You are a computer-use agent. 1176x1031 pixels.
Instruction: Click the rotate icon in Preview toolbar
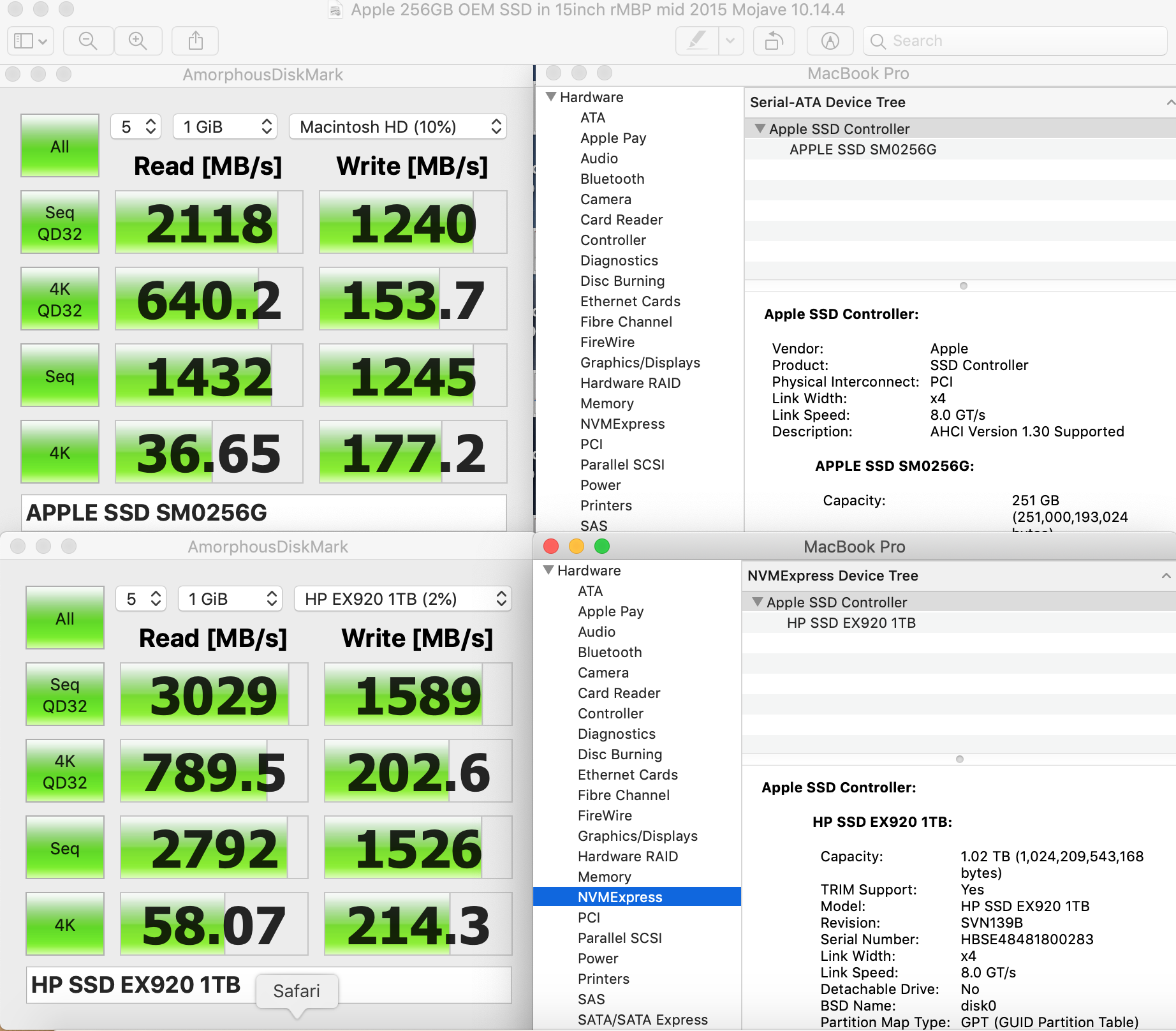coord(774,41)
